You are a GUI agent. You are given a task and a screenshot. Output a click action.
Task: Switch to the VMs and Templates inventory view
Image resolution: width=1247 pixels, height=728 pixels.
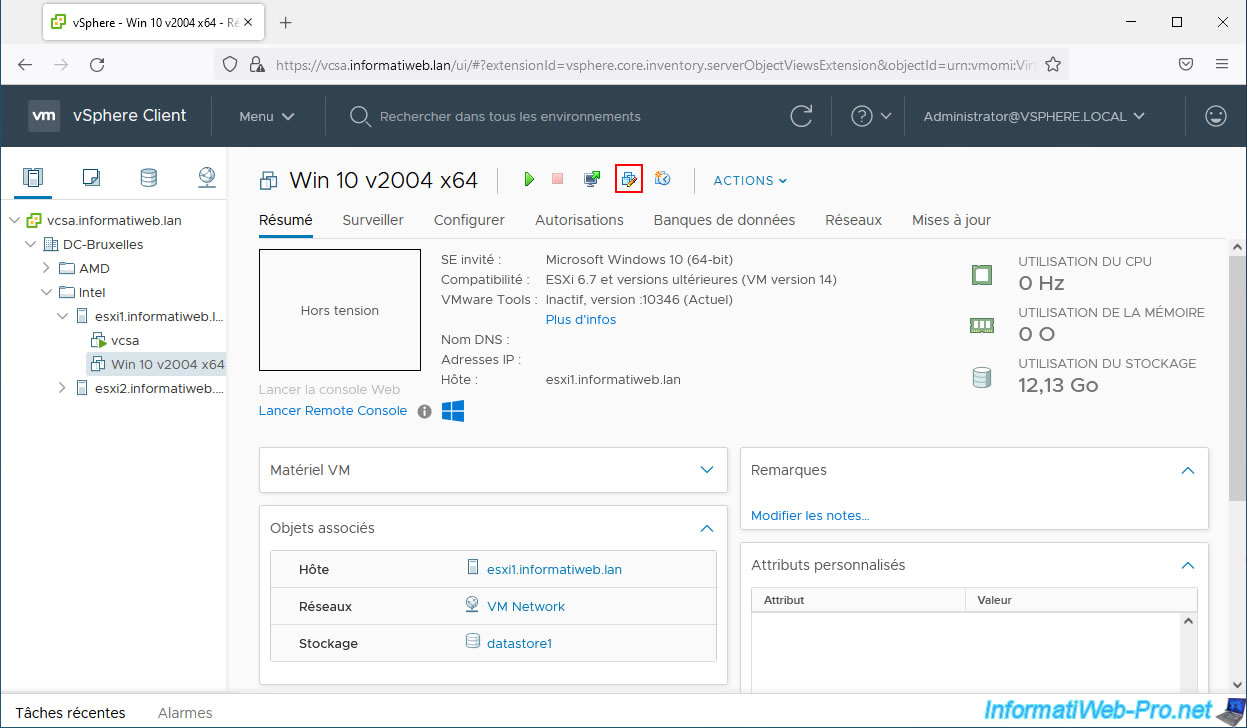(x=91, y=178)
